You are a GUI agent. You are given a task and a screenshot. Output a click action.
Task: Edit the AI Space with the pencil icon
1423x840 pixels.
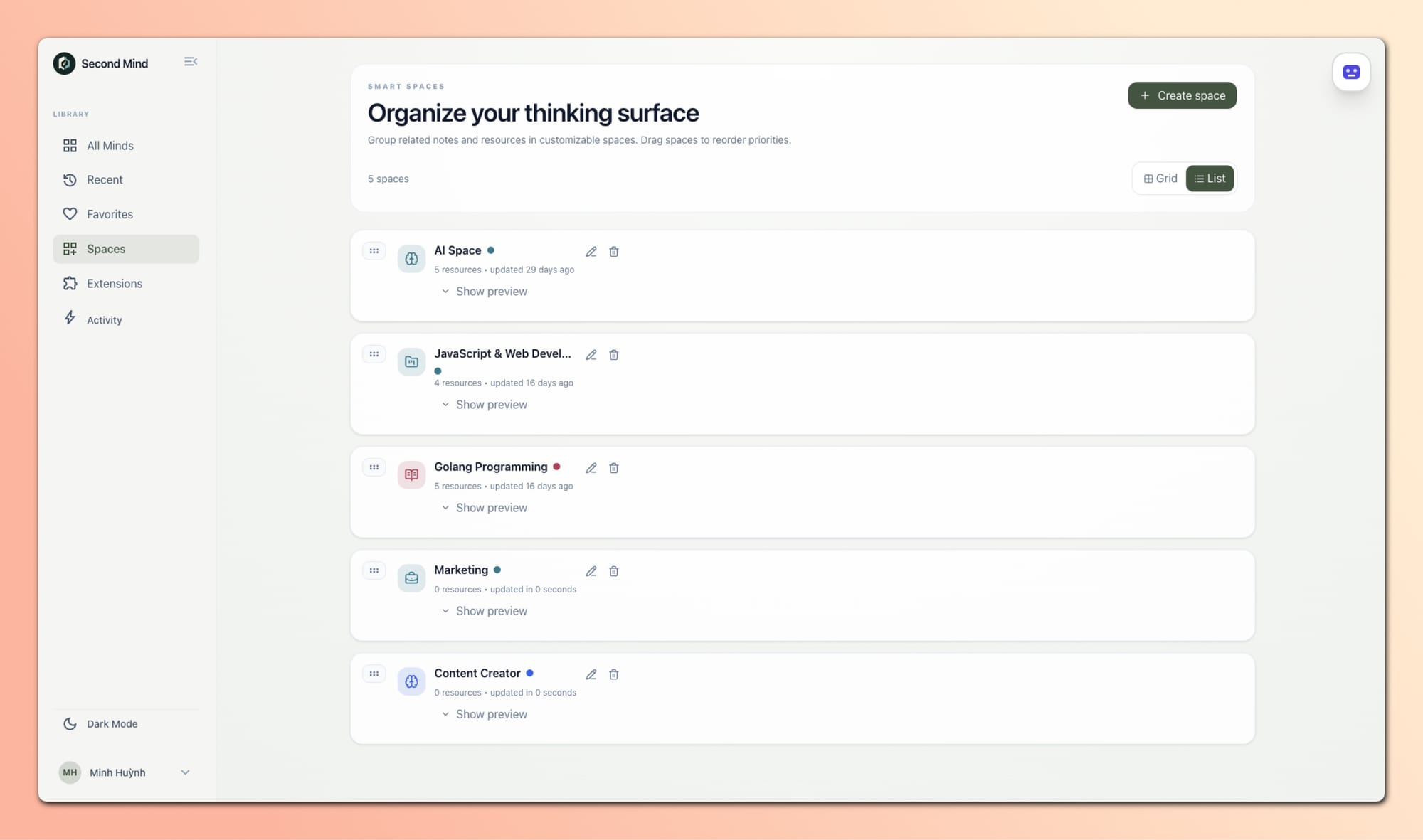pos(591,252)
